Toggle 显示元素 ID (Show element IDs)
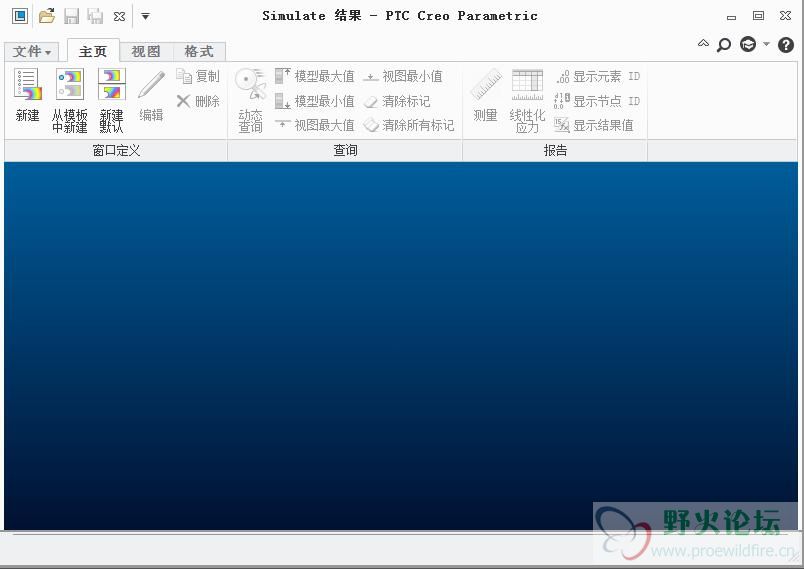The width and height of the screenshot is (804, 569). [597, 76]
